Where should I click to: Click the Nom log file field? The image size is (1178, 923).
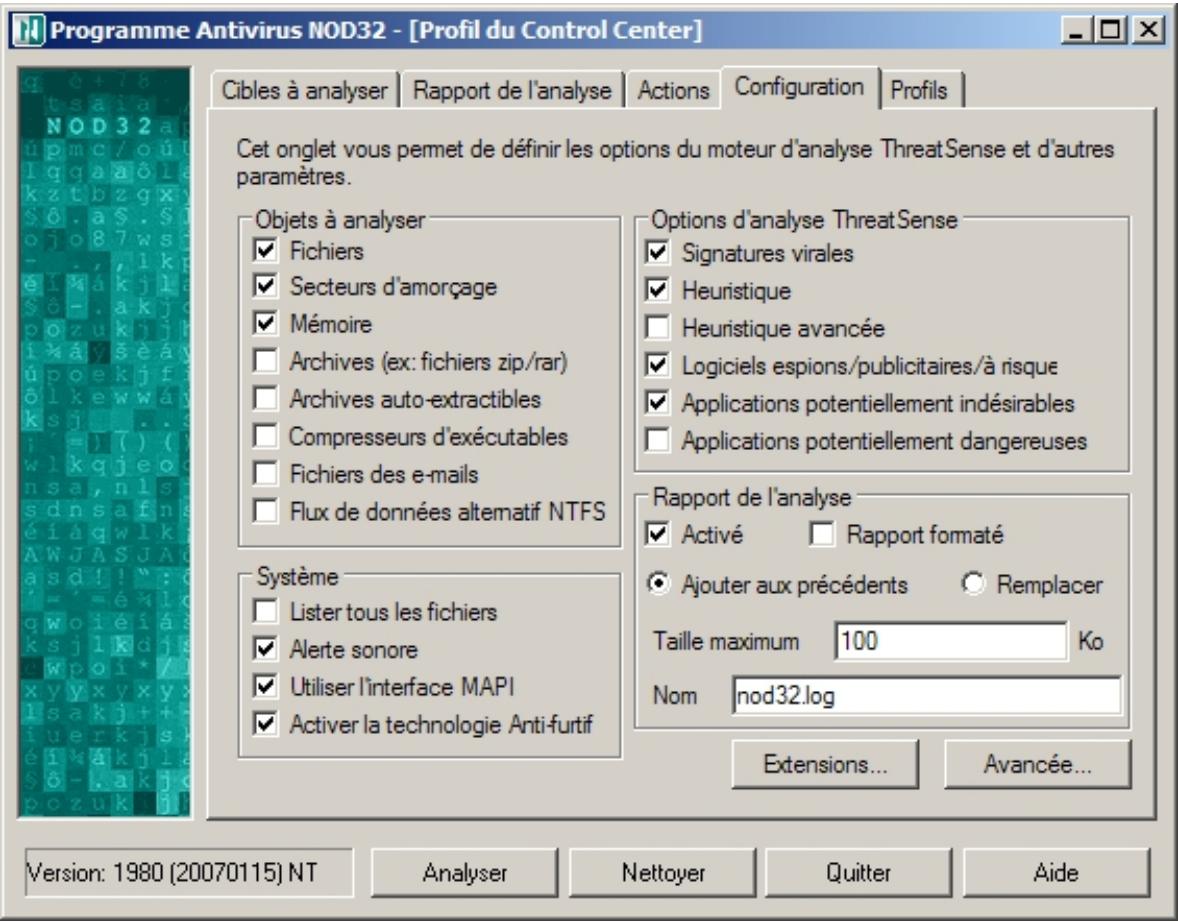click(x=927, y=695)
